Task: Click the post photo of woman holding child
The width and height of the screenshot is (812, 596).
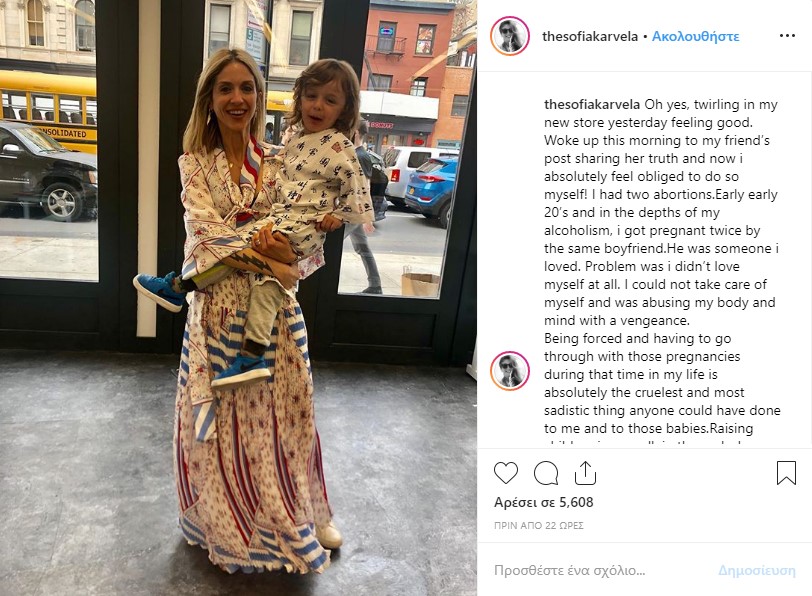Action: pyautogui.click(x=238, y=298)
